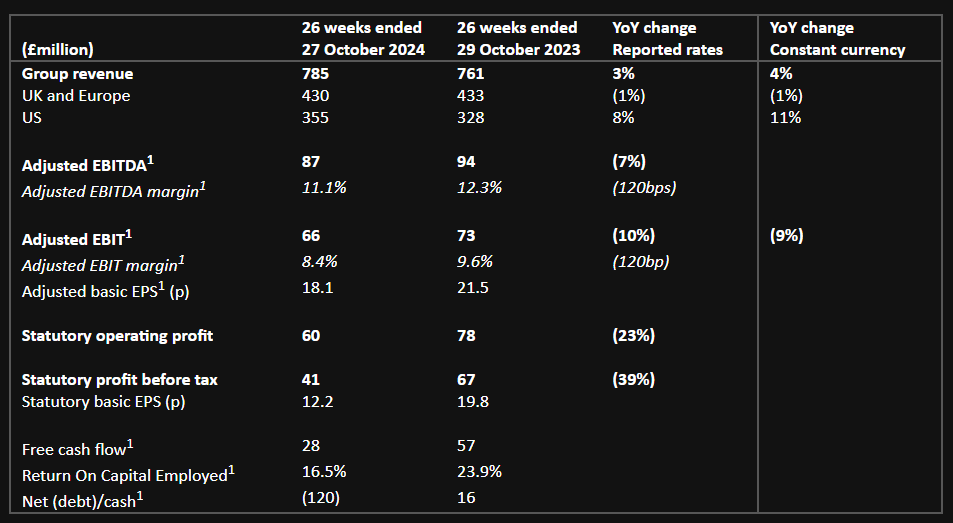
Task: Select the 26 weeks ended 27 October 2024 header
Action: tap(363, 39)
